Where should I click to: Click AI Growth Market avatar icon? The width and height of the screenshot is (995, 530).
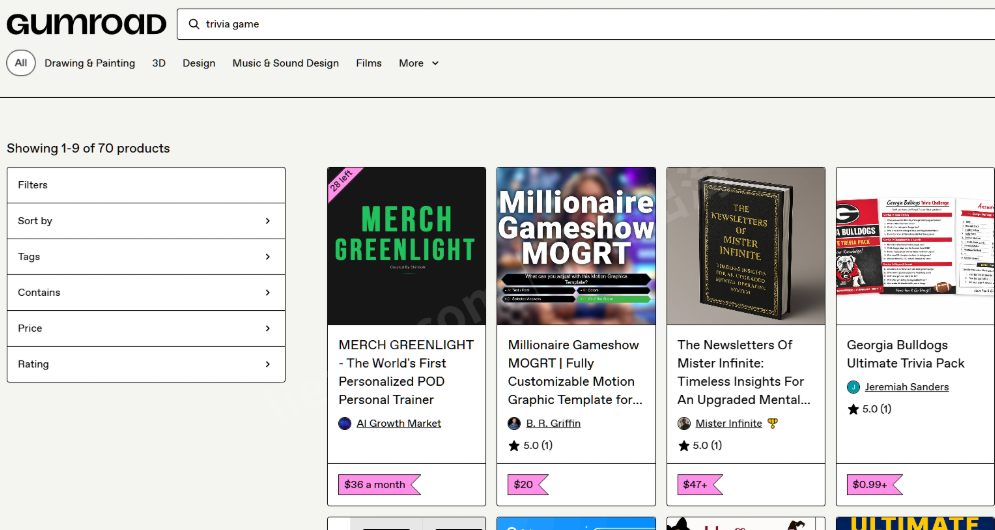[345, 423]
